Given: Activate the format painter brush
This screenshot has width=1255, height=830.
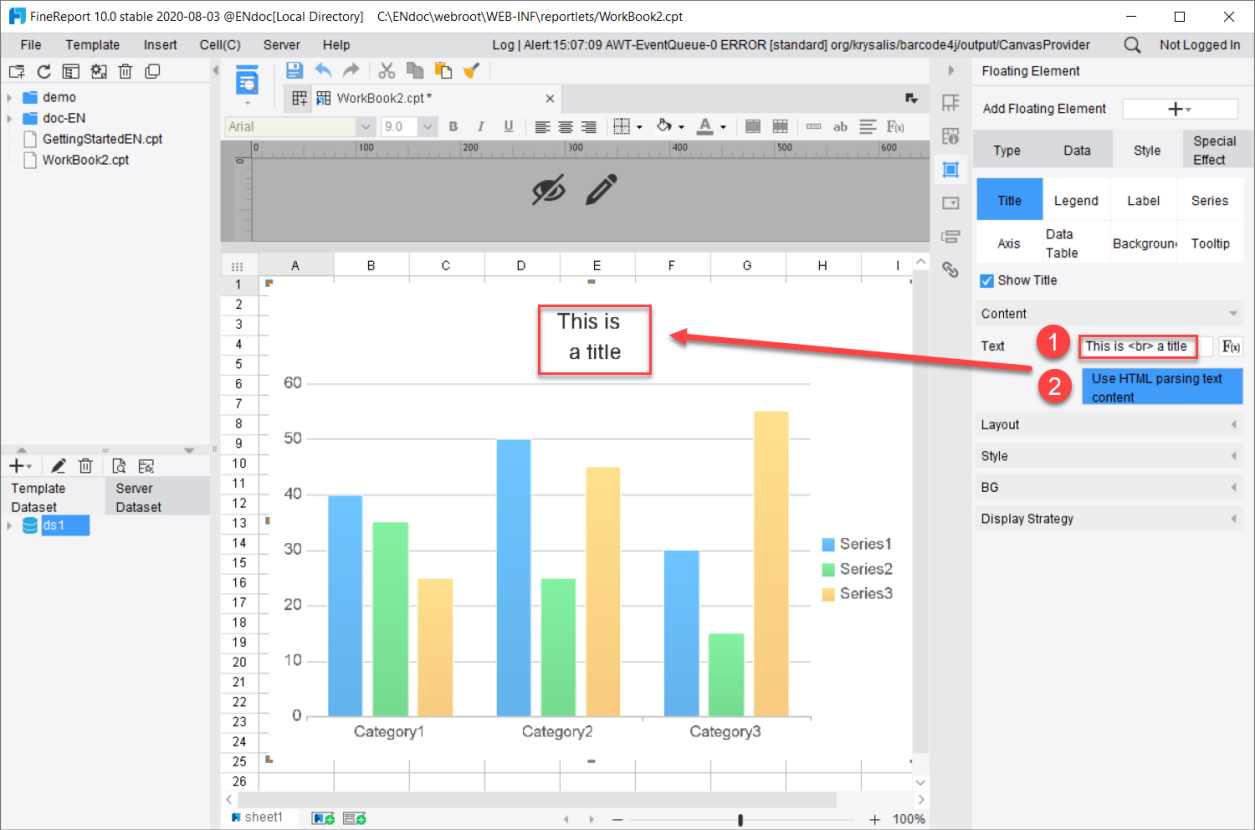Looking at the screenshot, I should tap(471, 70).
